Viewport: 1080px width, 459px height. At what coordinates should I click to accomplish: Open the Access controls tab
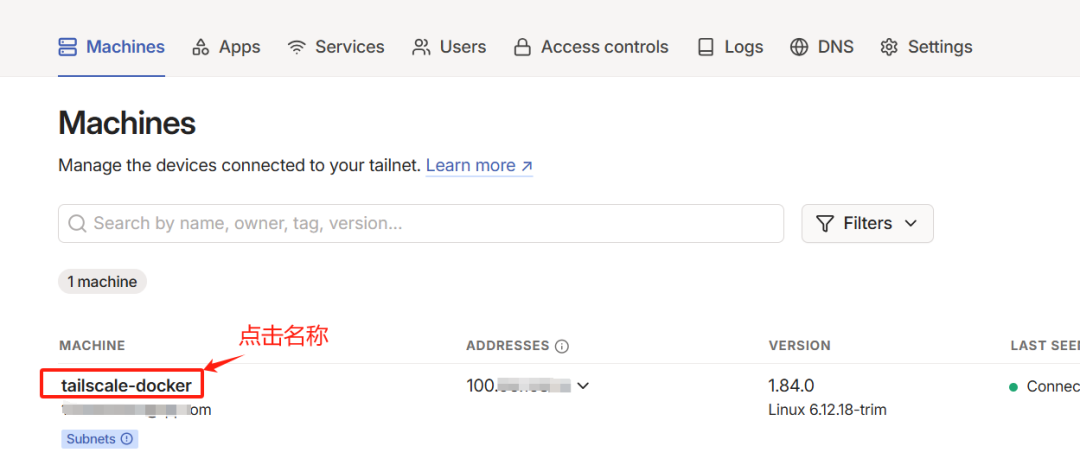591,47
